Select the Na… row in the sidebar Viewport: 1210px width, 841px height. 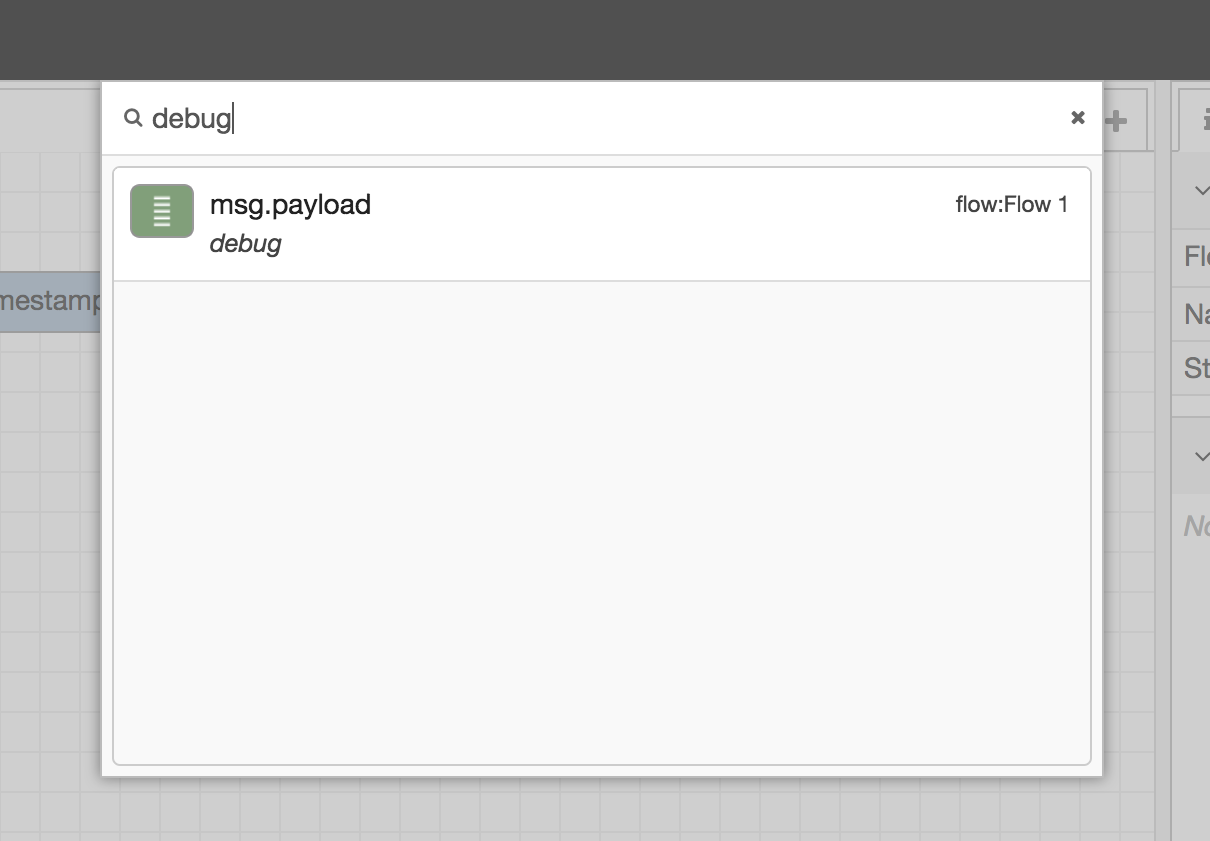[x=1195, y=314]
